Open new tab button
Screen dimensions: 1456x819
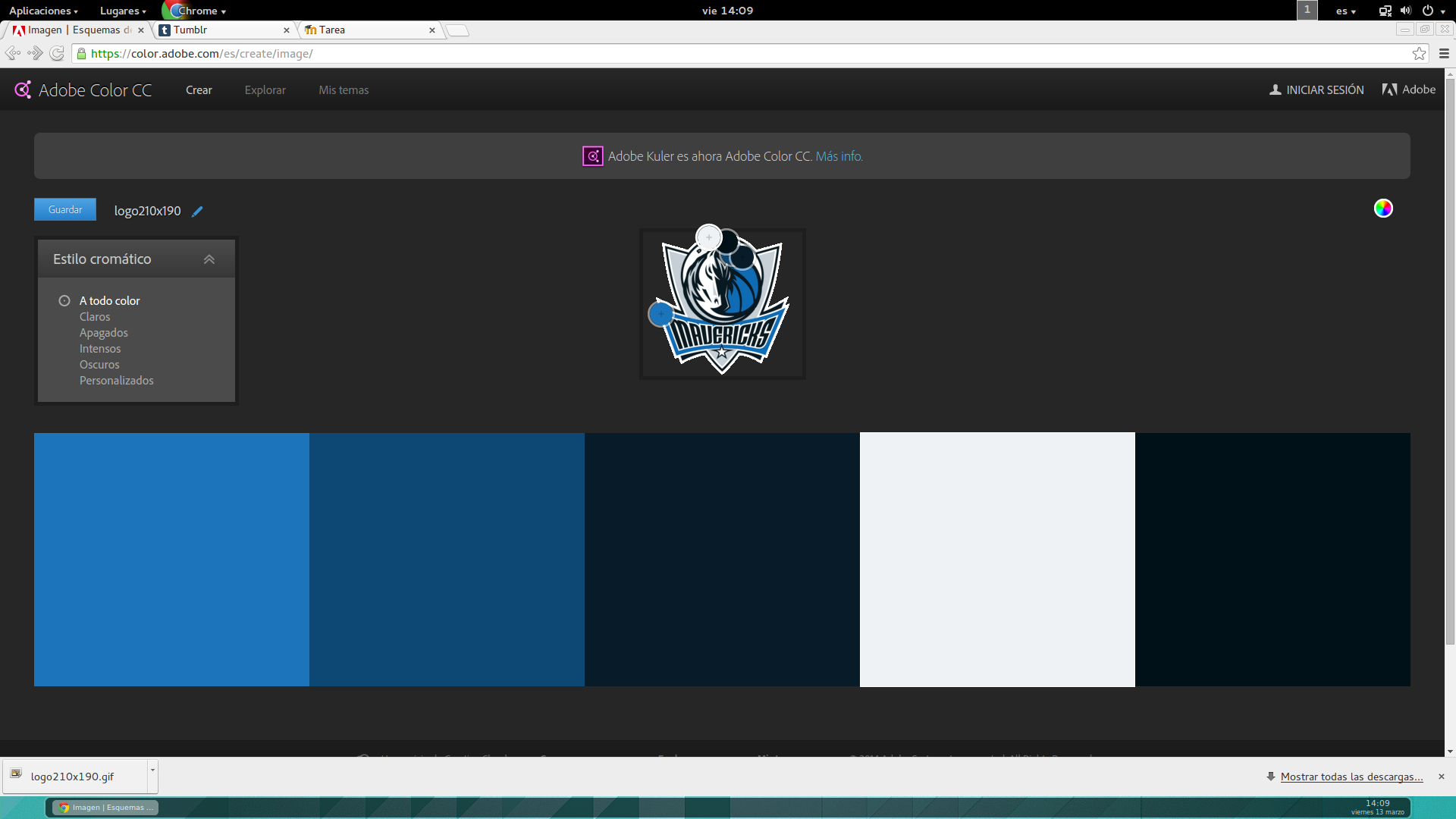point(457,30)
